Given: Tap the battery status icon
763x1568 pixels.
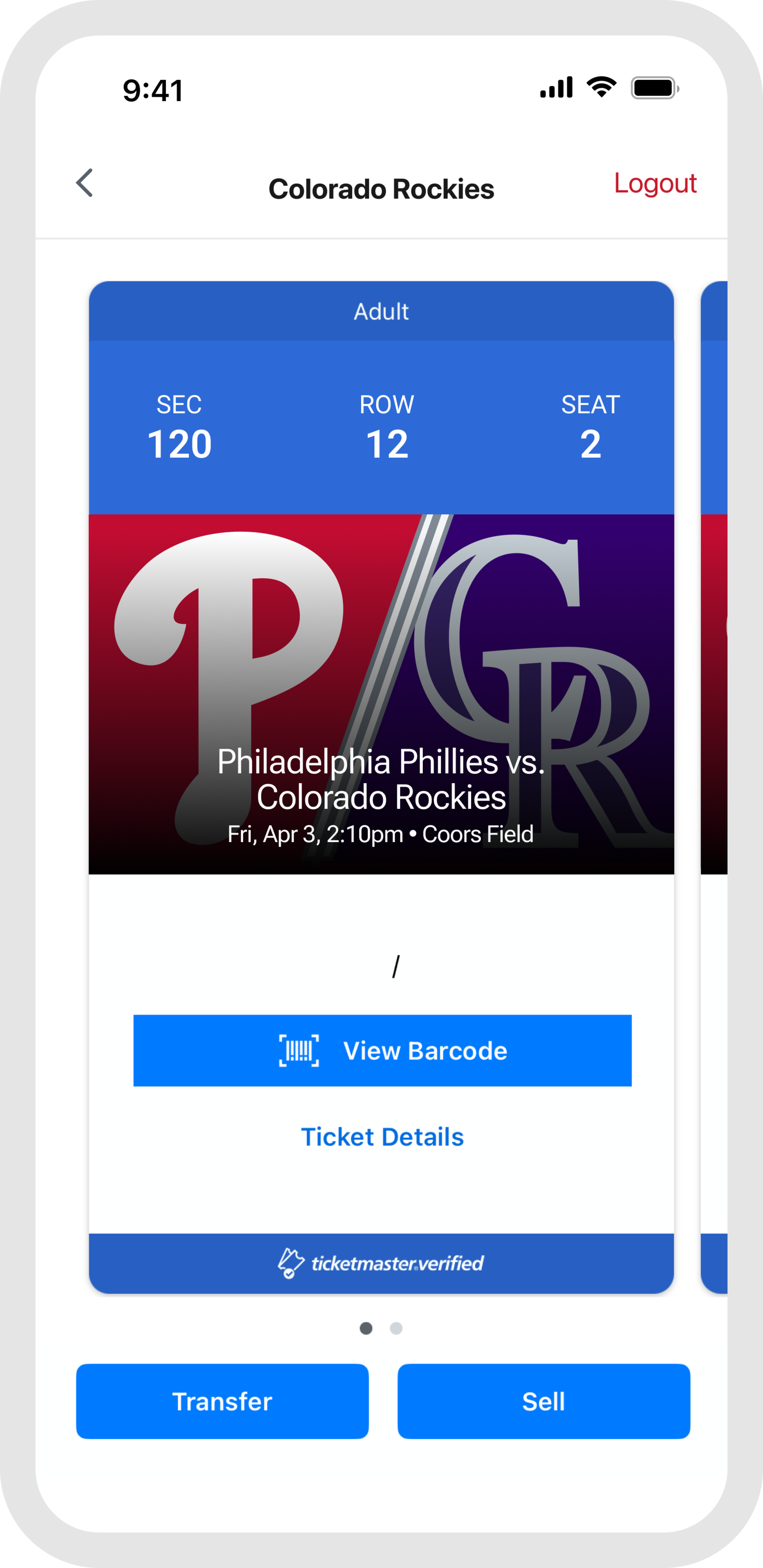Looking at the screenshot, I should tap(654, 88).
